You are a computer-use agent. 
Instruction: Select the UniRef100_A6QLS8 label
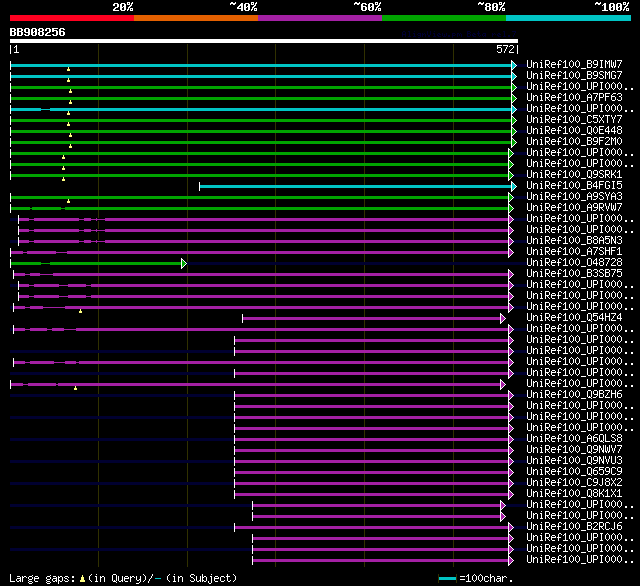[x=574, y=439]
